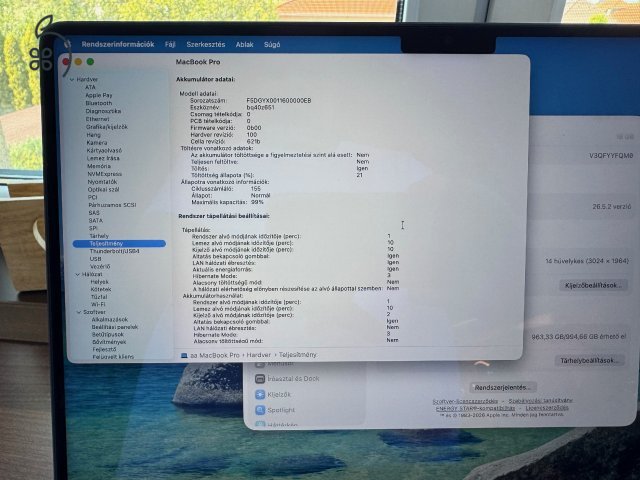
Task: Select Bluetooth in the sidebar
Action: tap(98, 103)
